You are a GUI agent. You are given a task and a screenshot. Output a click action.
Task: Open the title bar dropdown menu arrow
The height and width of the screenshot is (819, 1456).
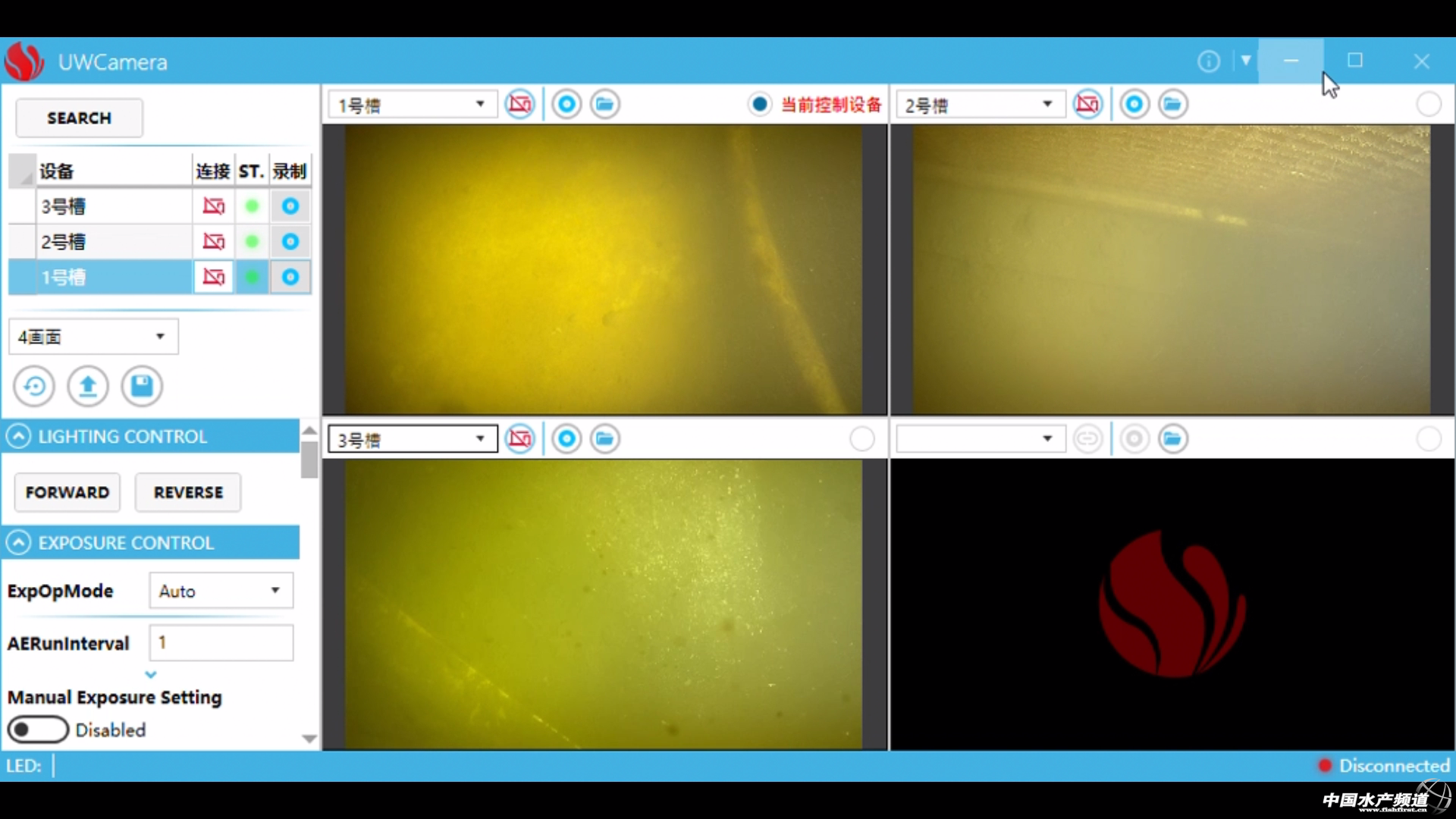click(x=1245, y=61)
